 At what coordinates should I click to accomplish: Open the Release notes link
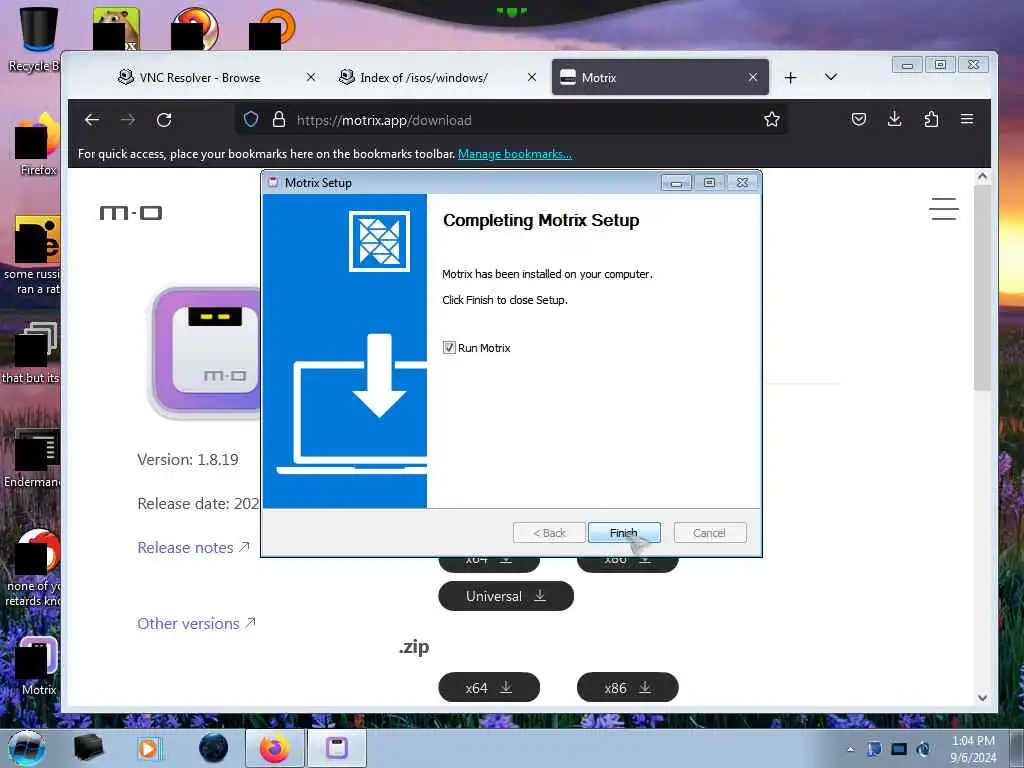click(193, 547)
